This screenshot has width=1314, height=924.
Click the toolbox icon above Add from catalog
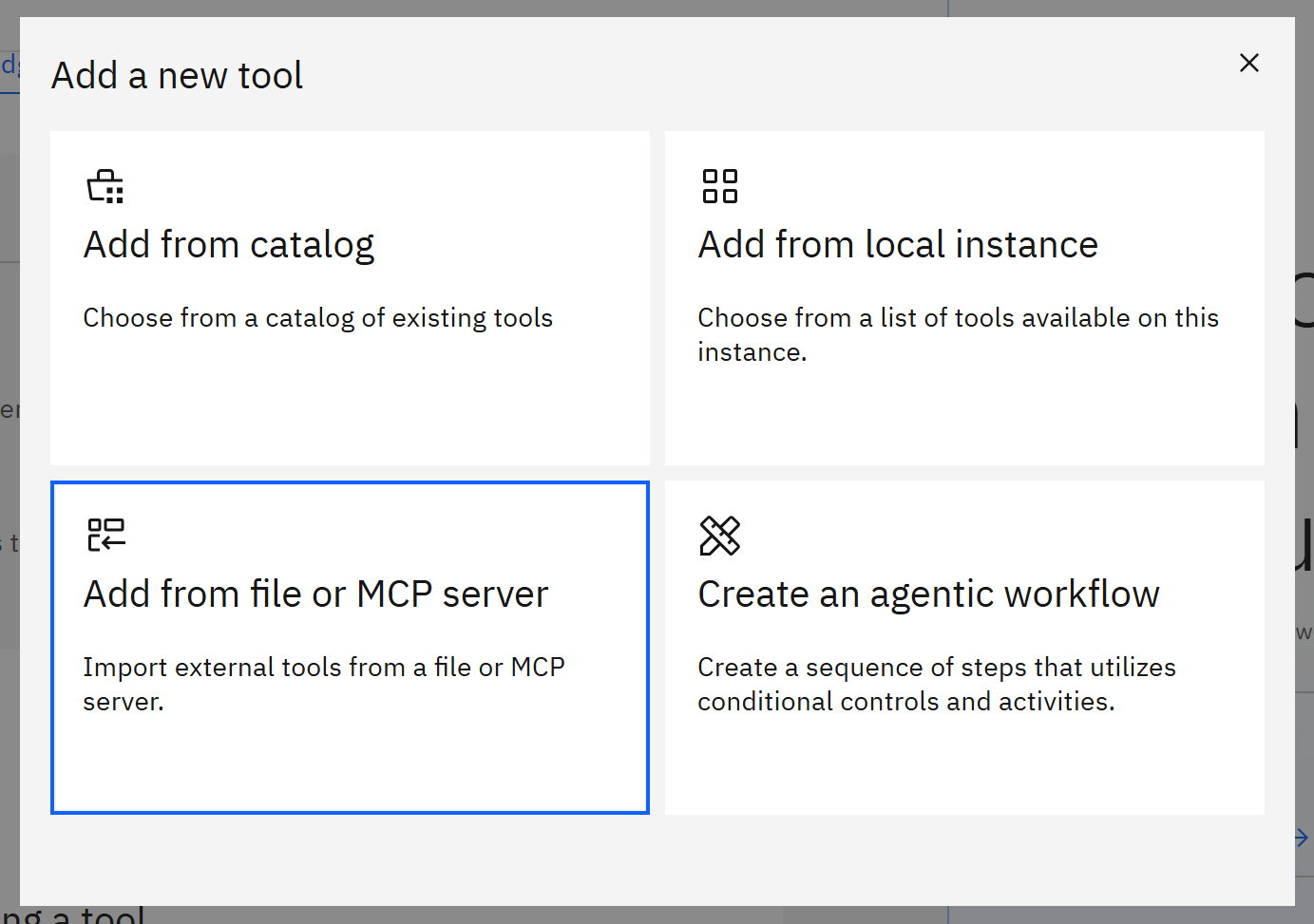pos(105,185)
